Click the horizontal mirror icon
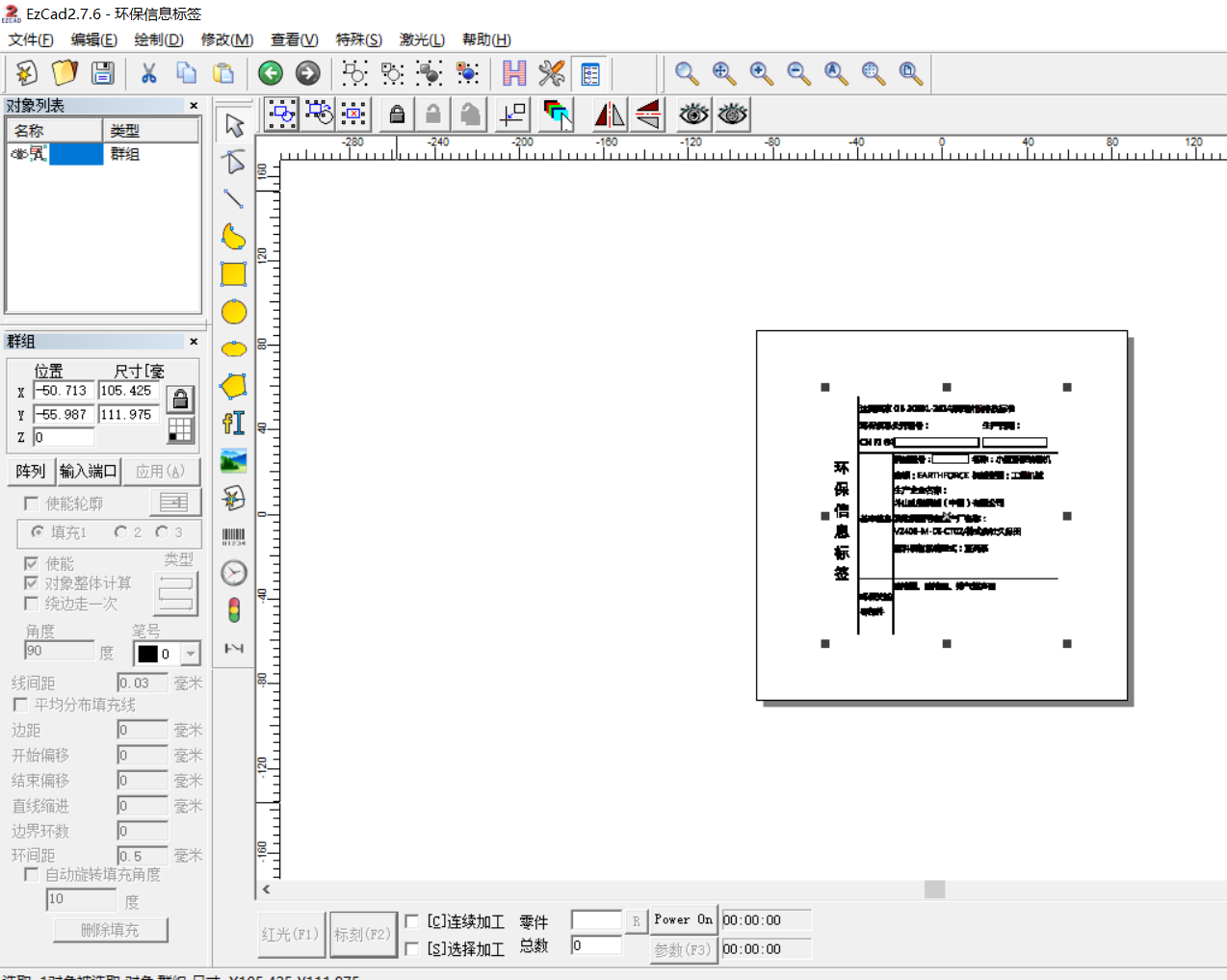Screen dimensions: 1227x980 (x=610, y=115)
